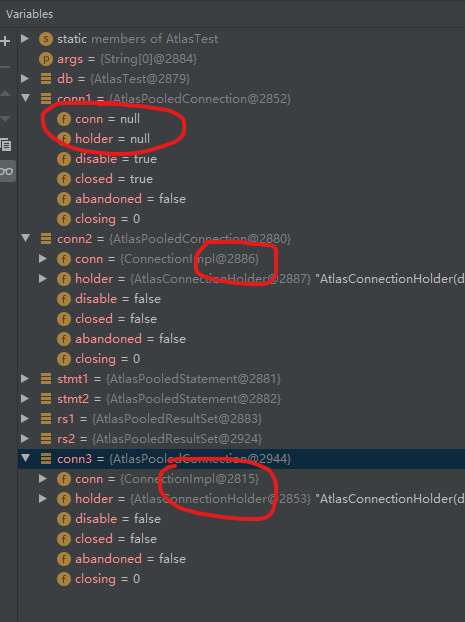The image size is (465, 622).
Task: Click the move watch down arrow
Action: click(5, 119)
